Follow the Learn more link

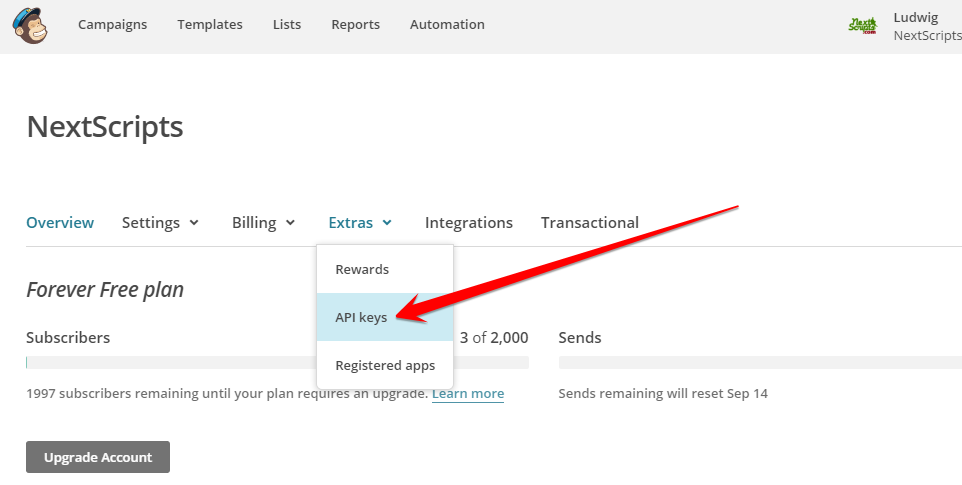pos(468,394)
